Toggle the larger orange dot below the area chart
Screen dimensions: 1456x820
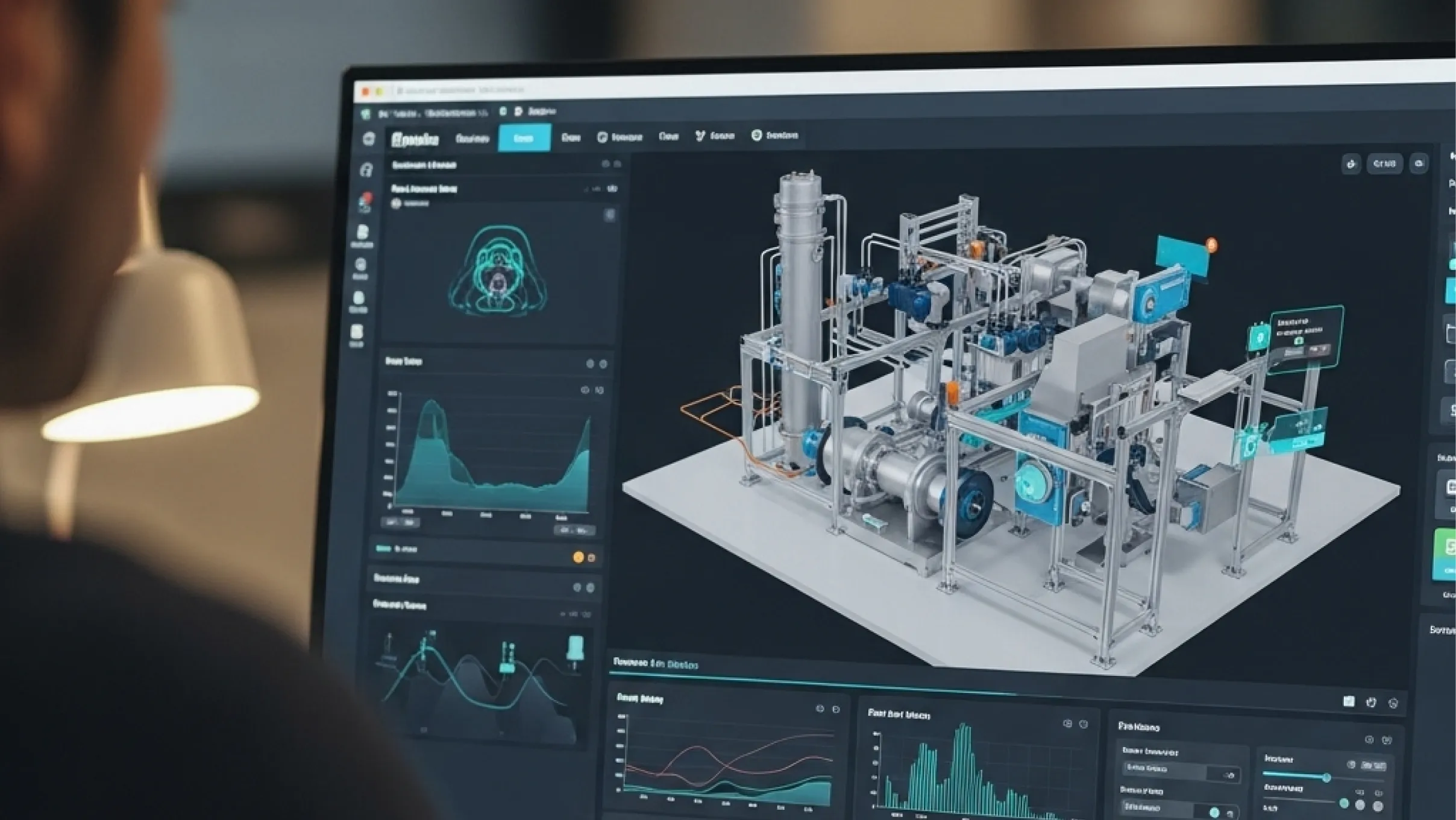click(579, 557)
